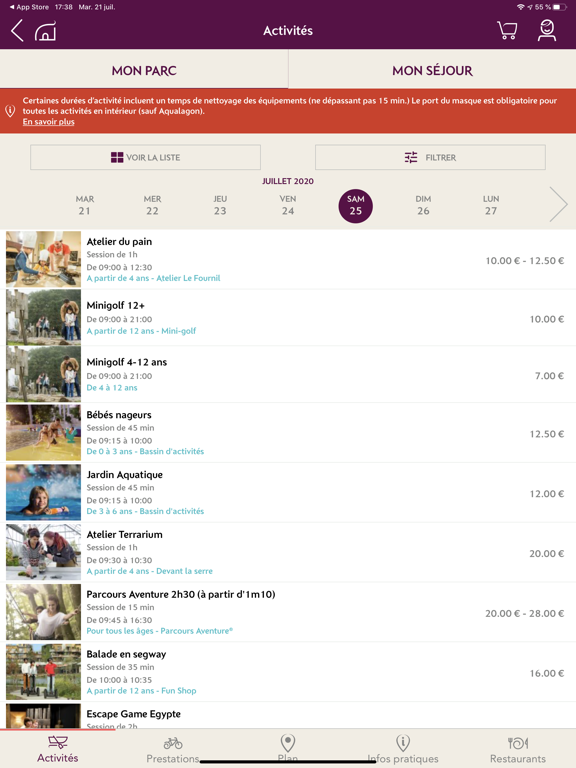This screenshot has height=768, width=576.
Task: Switch to Mon Séjour tab
Action: (432, 71)
